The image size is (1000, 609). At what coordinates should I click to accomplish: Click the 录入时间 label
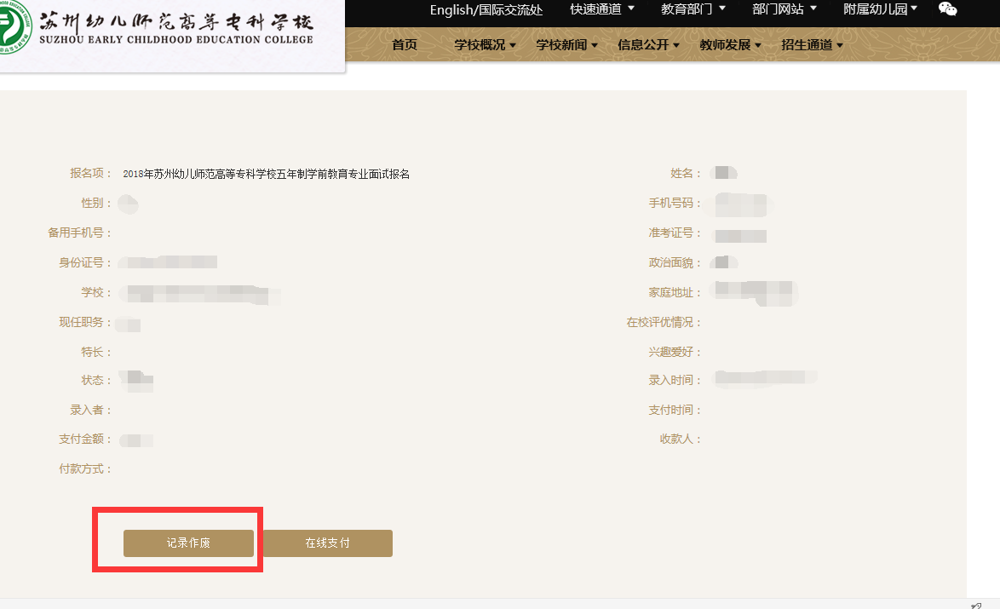tap(675, 380)
